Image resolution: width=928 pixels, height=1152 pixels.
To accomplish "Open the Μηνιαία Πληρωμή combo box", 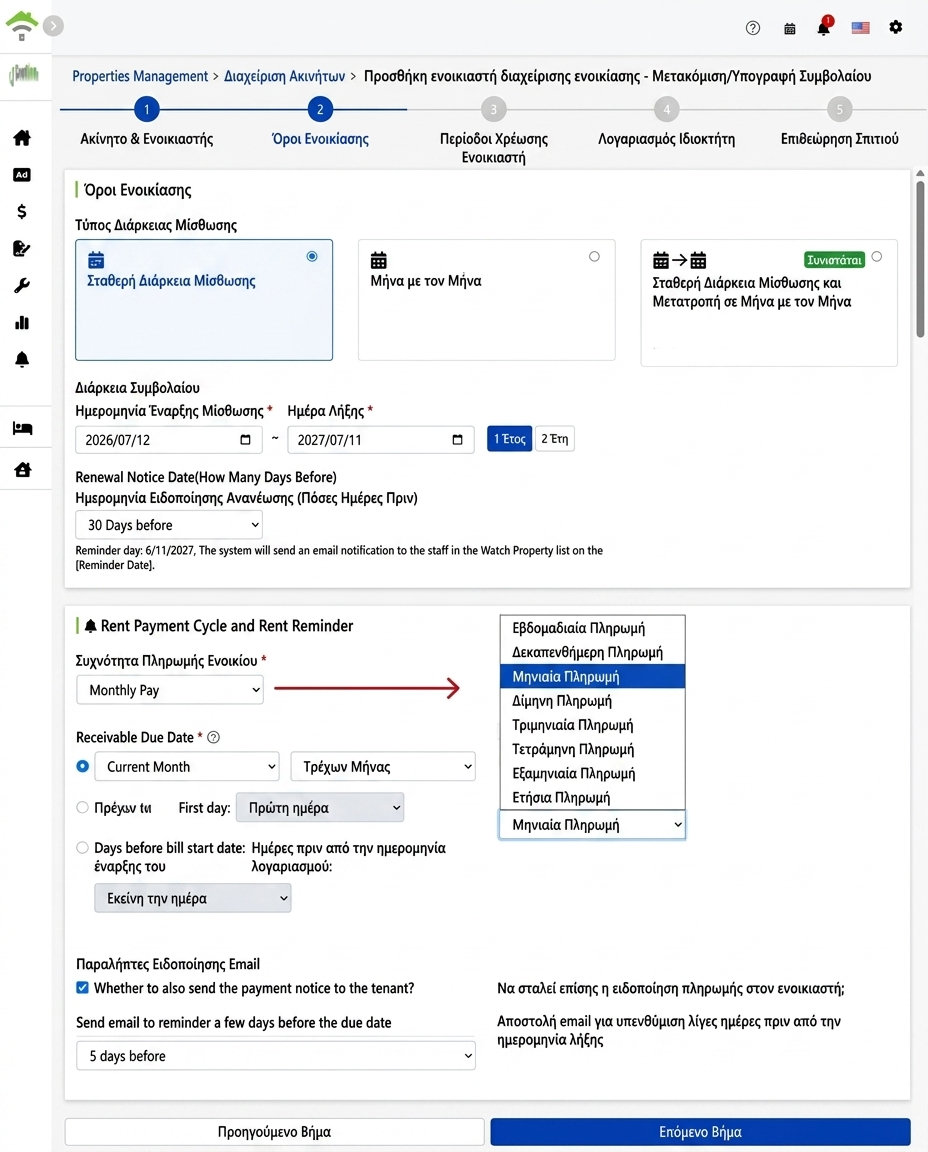I will tap(592, 825).
